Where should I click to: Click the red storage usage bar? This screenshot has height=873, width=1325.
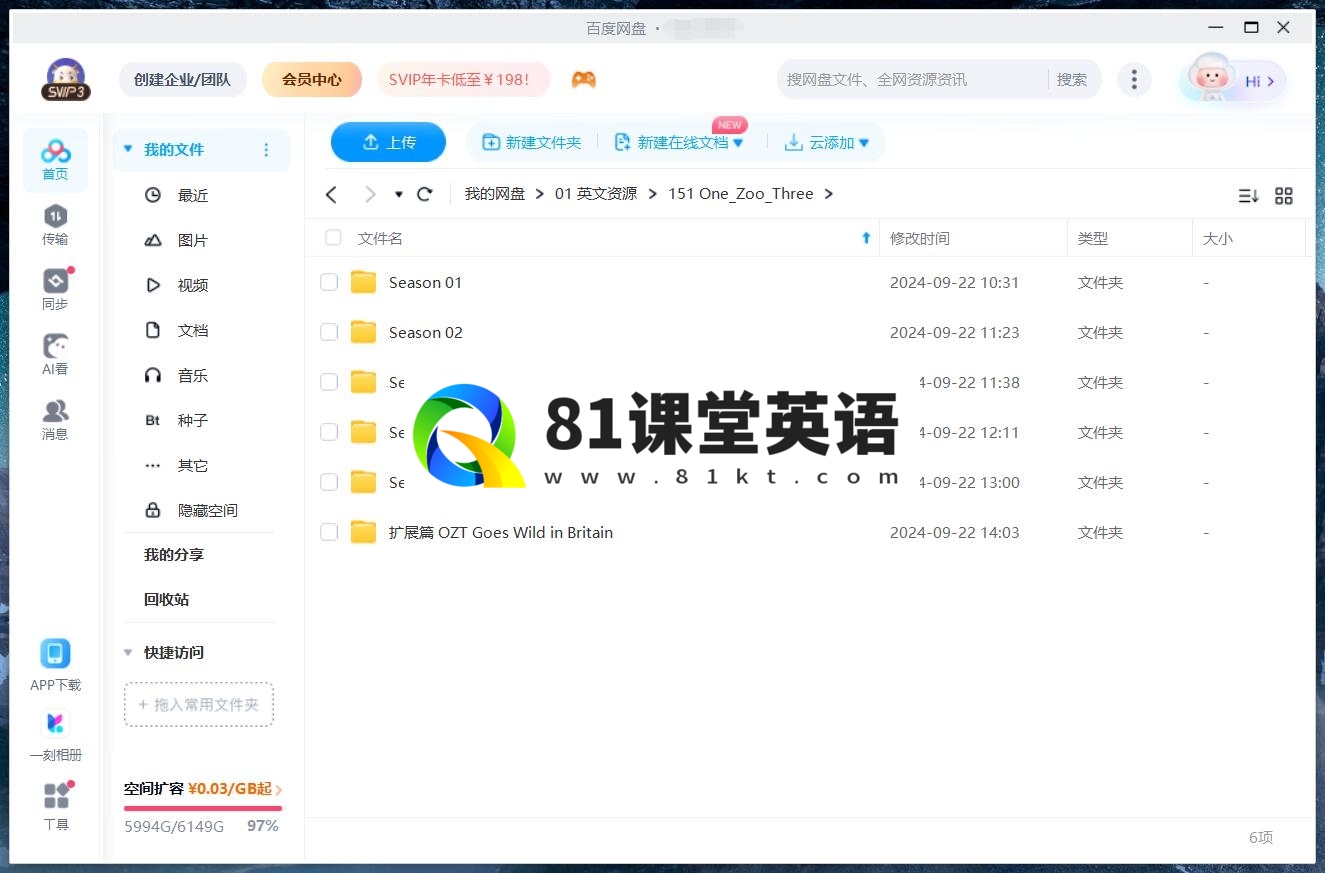(x=203, y=808)
